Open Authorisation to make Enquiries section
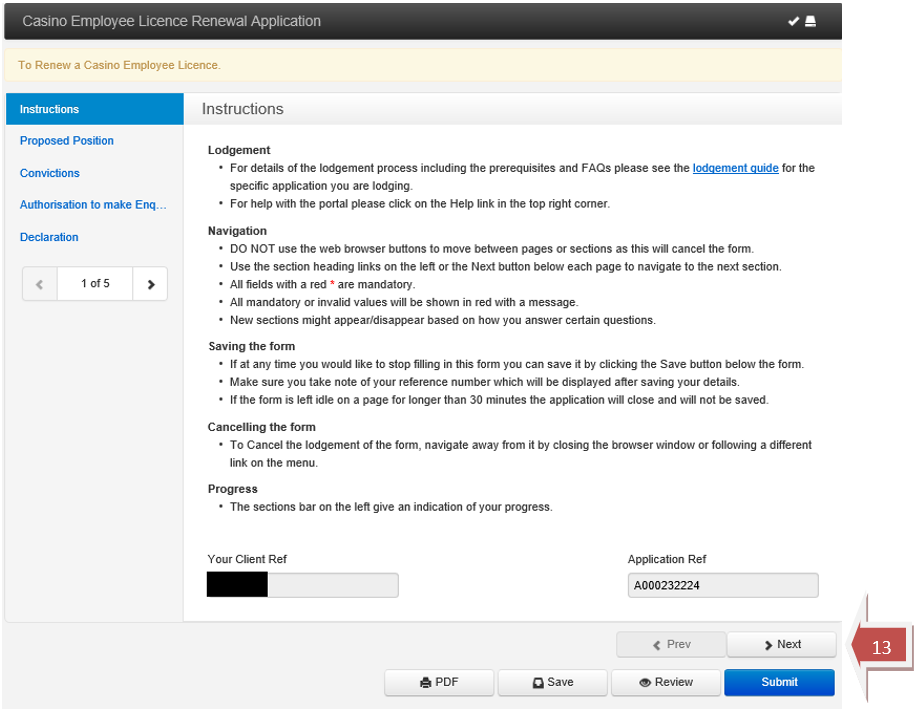The width and height of the screenshot is (916, 713). pyautogui.click(x=93, y=205)
